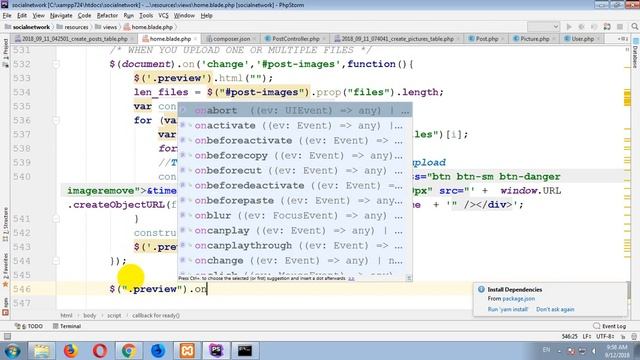Select onactivate autocomplete suggestion
This screenshot has height=360, width=640.
[x=295, y=125]
